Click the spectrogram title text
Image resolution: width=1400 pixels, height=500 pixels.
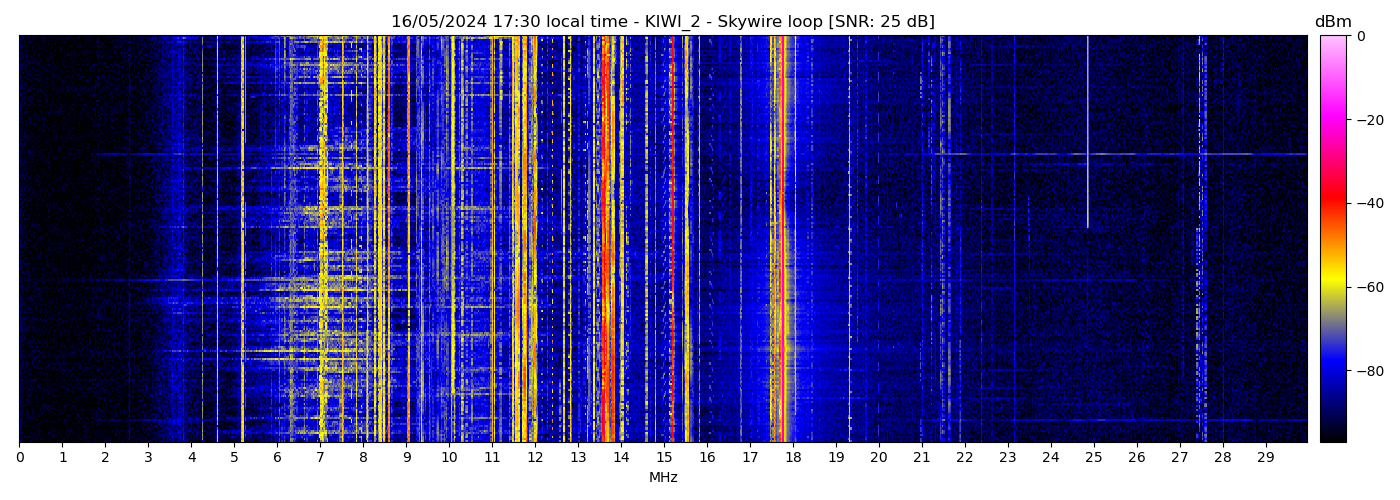(x=662, y=22)
